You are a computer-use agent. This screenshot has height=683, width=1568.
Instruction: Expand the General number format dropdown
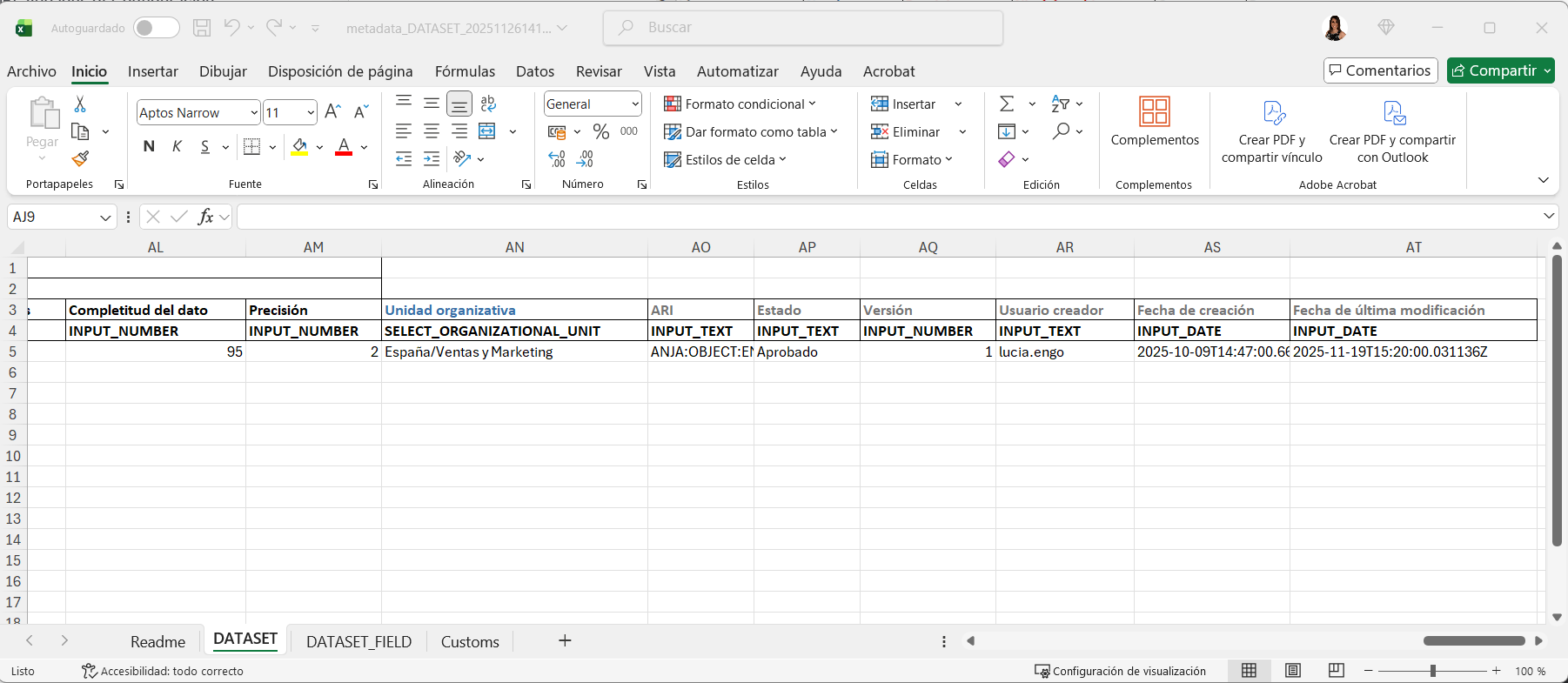point(635,104)
